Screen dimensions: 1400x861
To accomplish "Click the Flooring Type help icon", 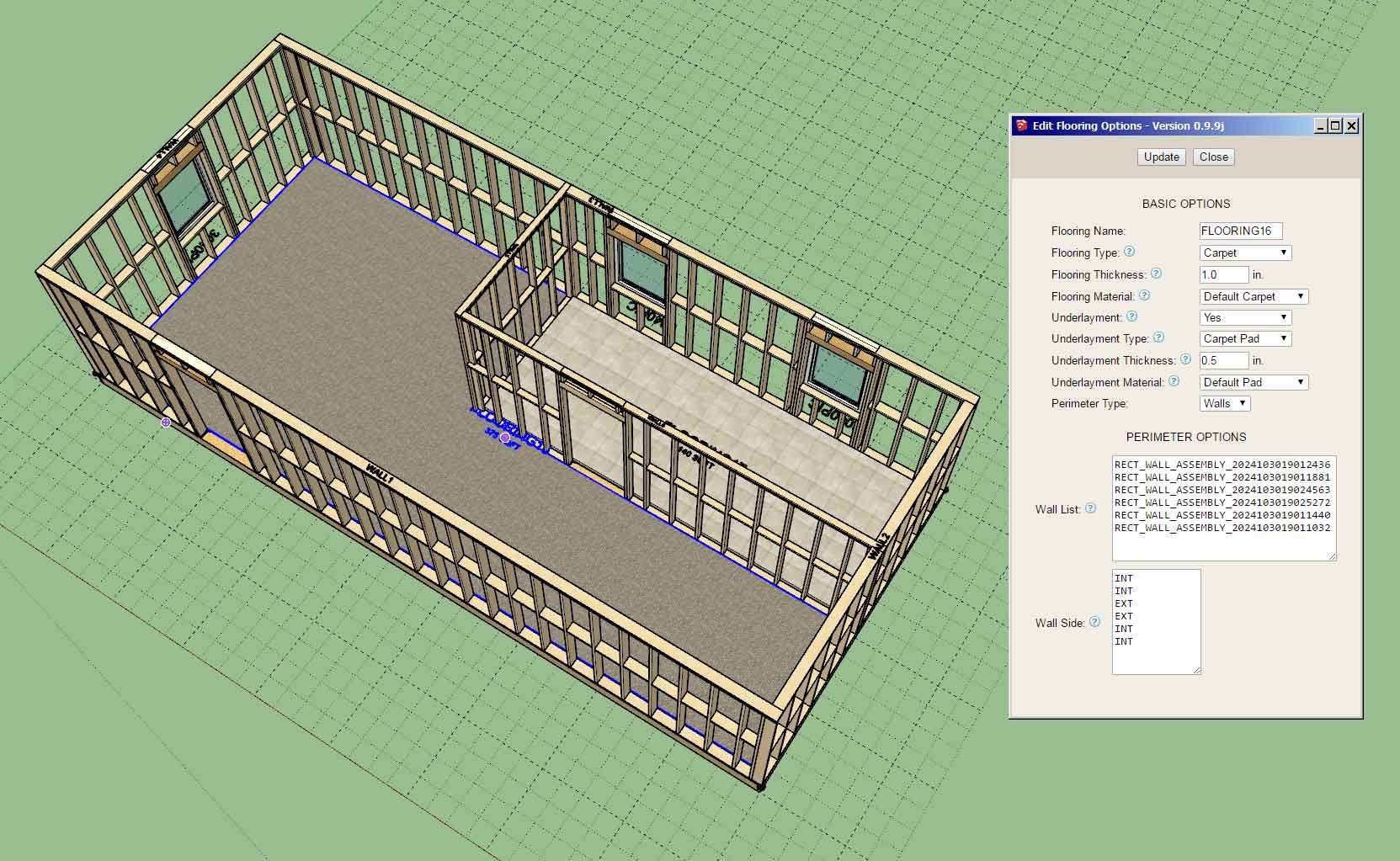I will [x=1130, y=252].
